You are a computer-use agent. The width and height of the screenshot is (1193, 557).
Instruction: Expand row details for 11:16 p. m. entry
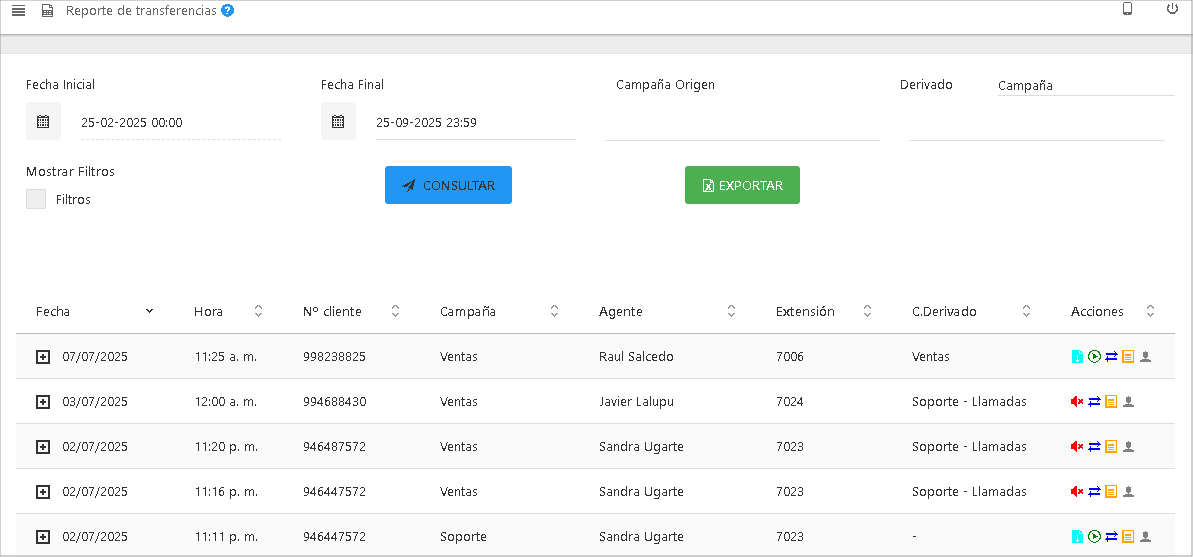[x=43, y=492]
